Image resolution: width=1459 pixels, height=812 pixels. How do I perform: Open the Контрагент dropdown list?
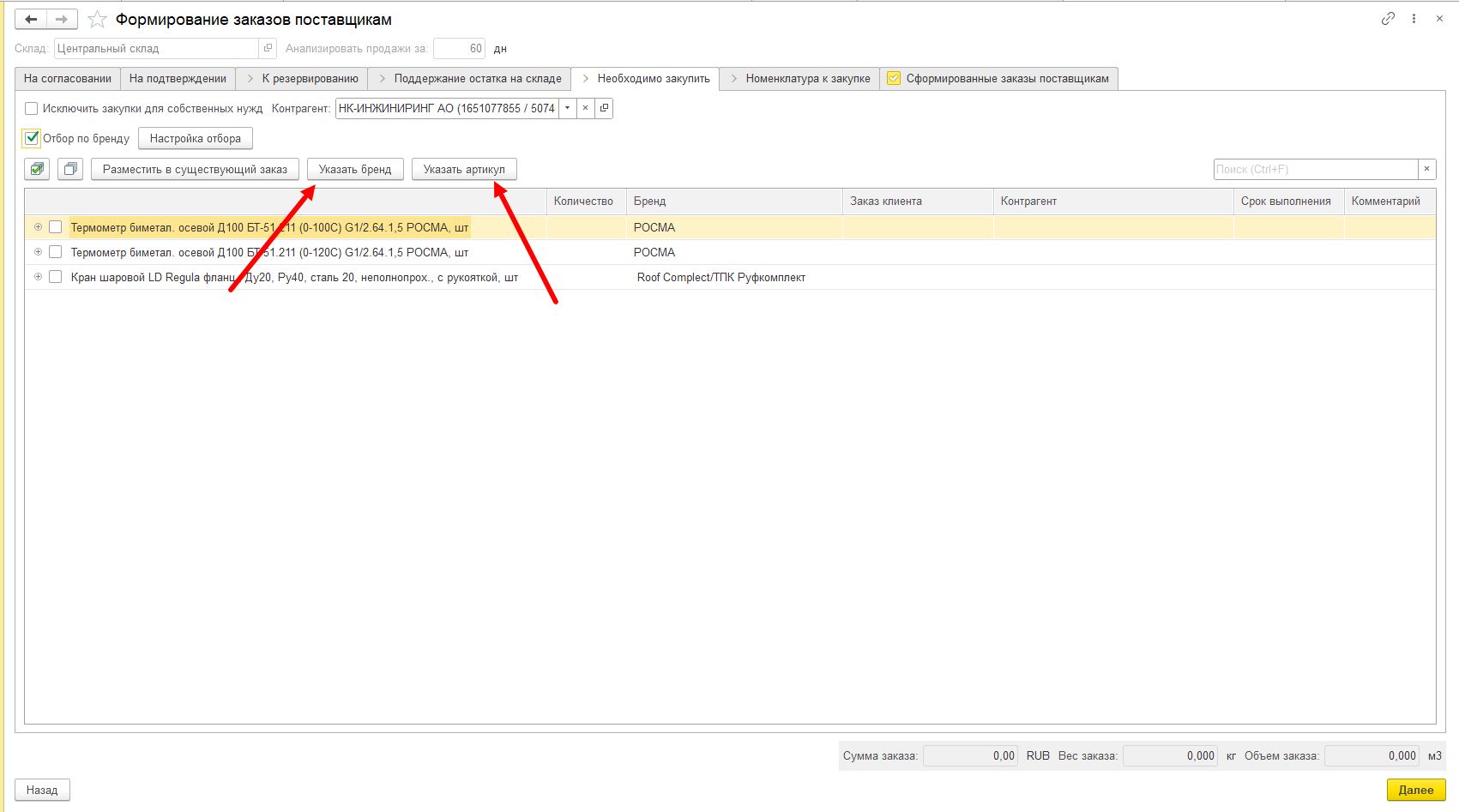pos(567,108)
